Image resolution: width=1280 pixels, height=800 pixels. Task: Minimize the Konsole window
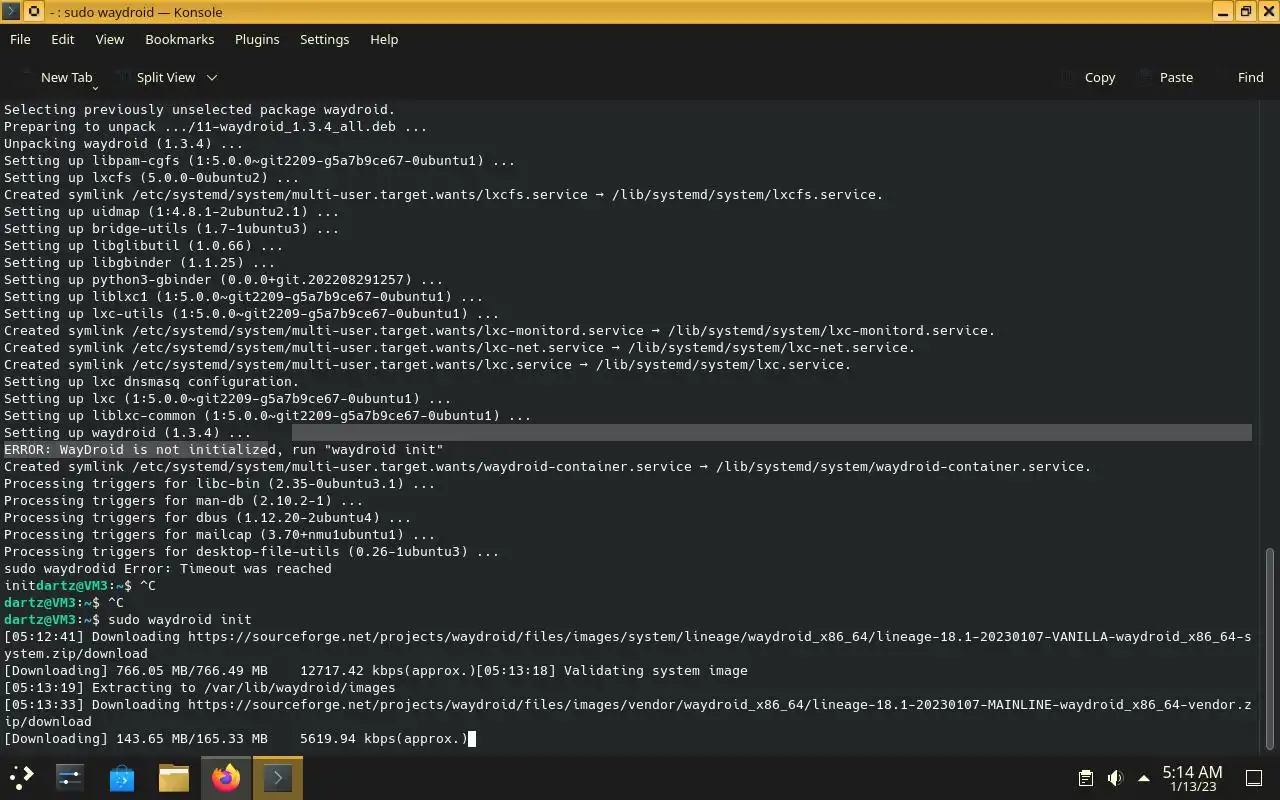click(x=1224, y=12)
